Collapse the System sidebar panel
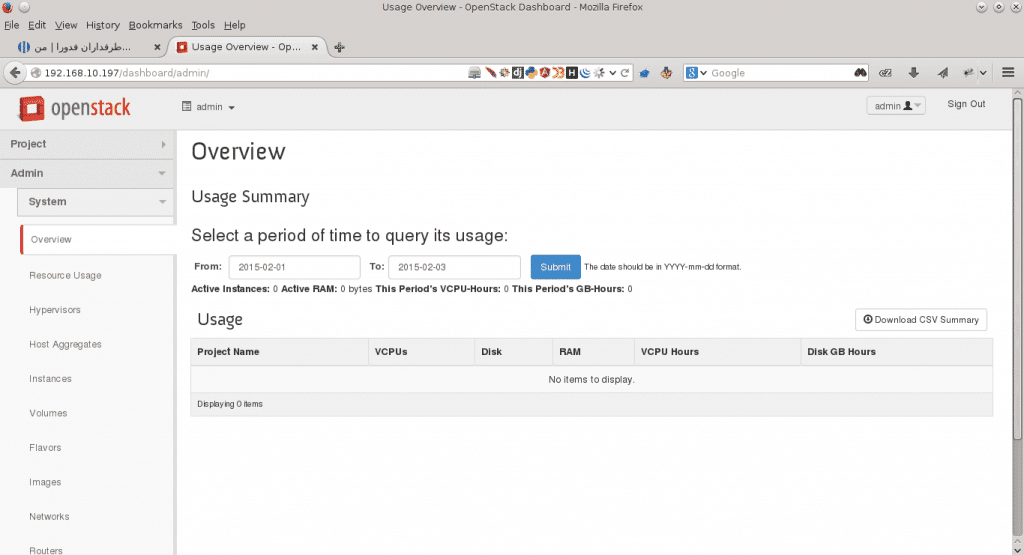This screenshot has width=1024, height=555. click(x=97, y=202)
